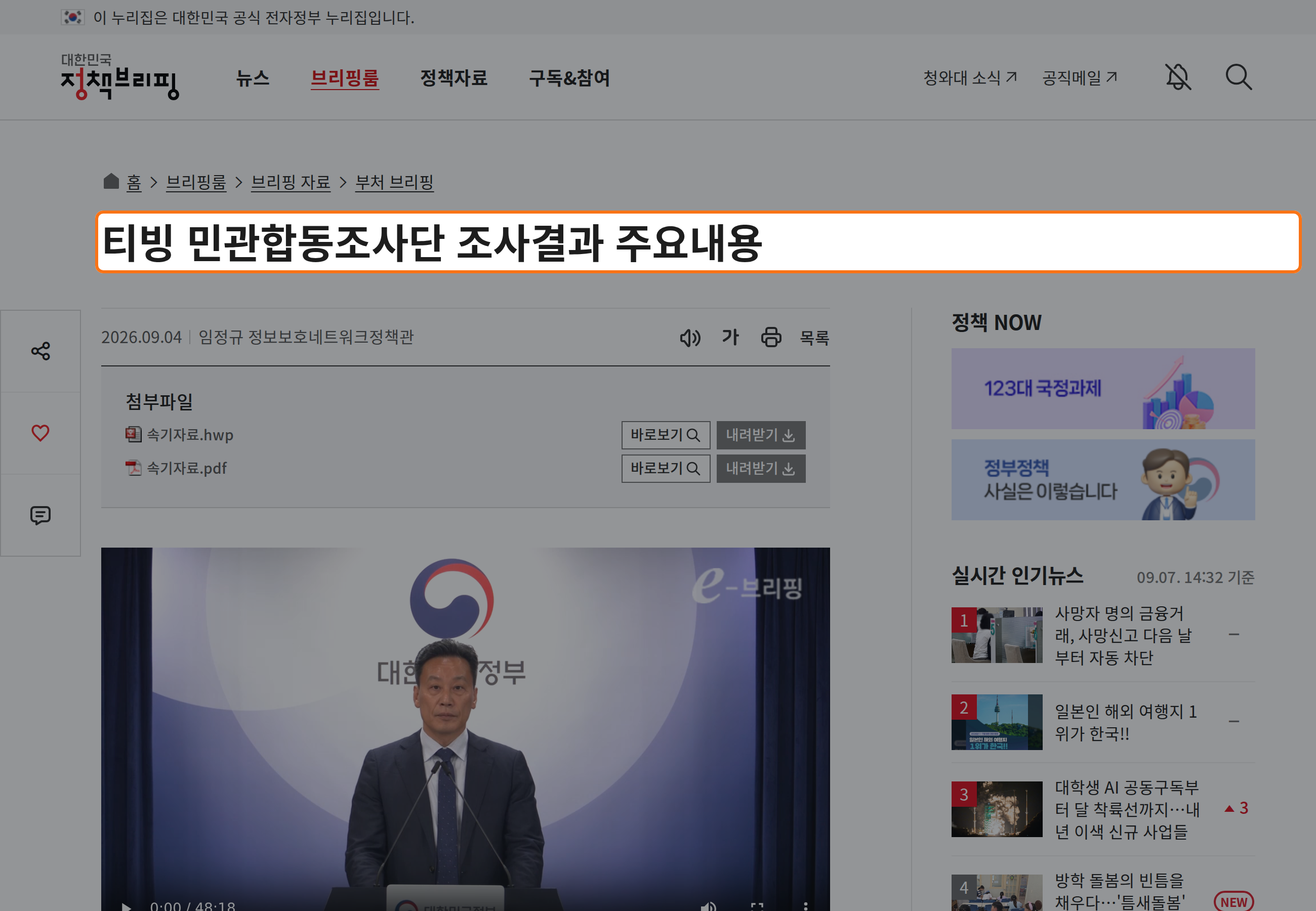Open the rank 2 news thumbnail

pos(997,722)
